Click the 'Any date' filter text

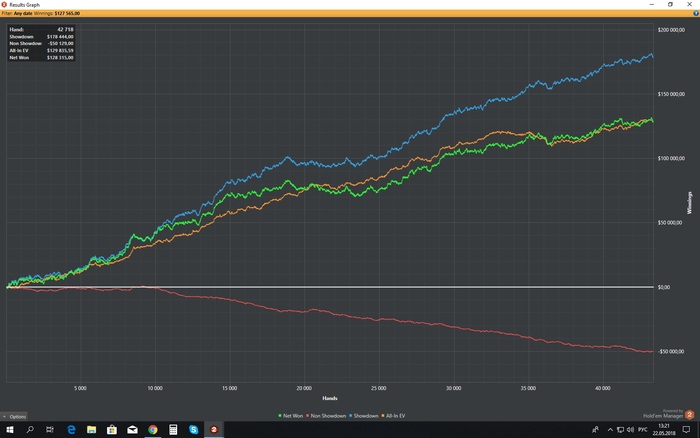click(x=23, y=13)
